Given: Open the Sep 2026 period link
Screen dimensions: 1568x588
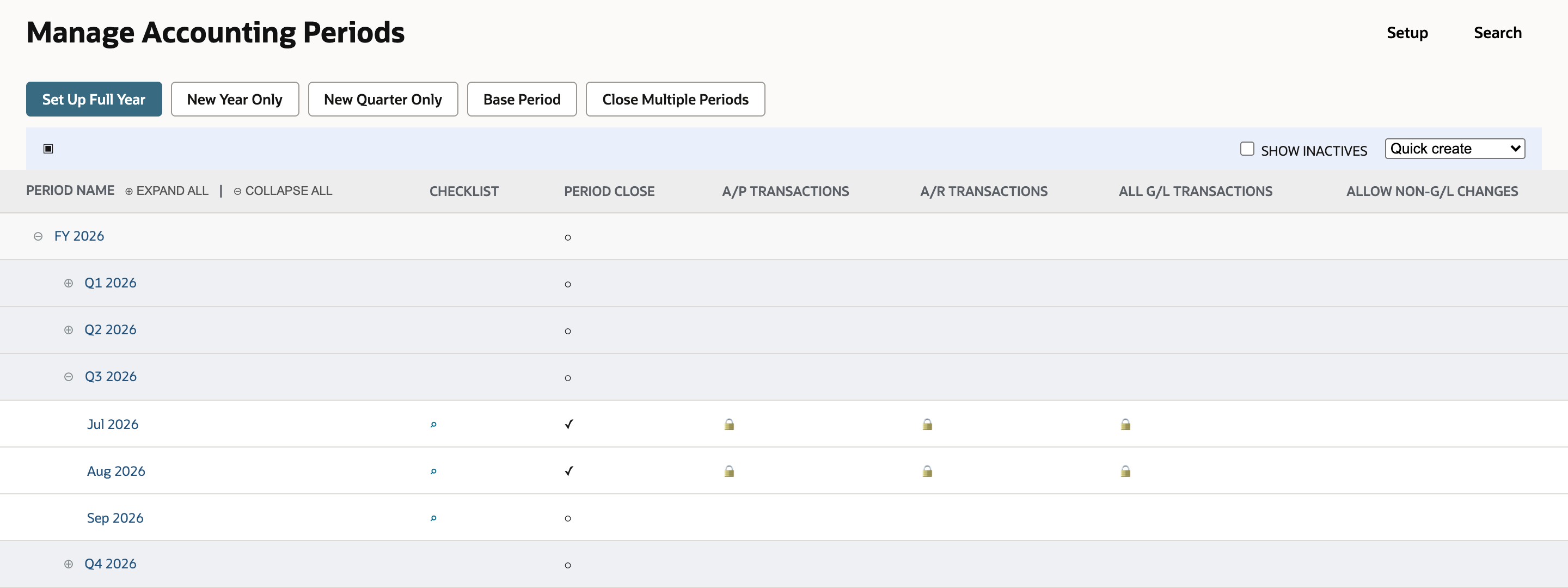Looking at the screenshot, I should (115, 518).
